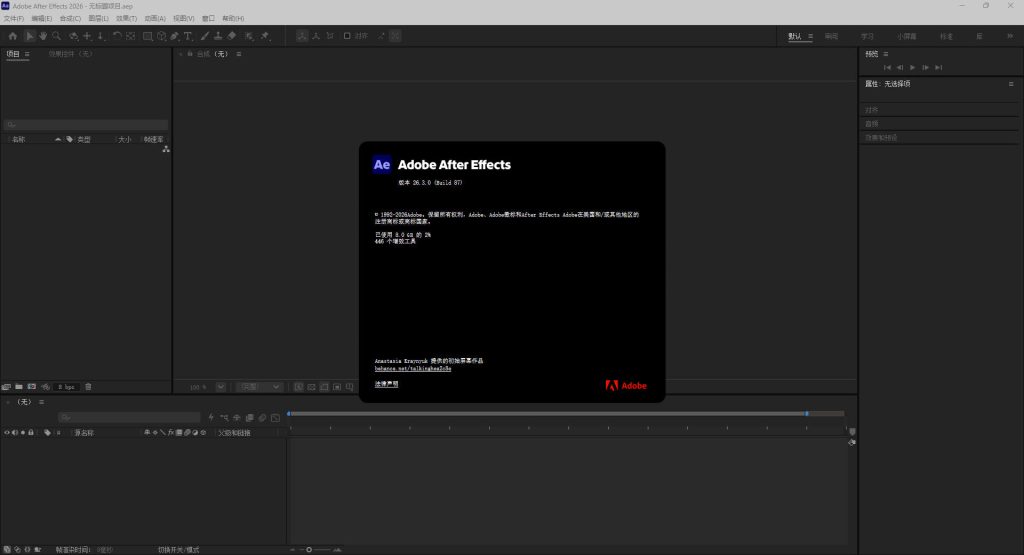Open the 项目 panel menu icon
Viewport: 1024px width, 555px height.
point(27,54)
